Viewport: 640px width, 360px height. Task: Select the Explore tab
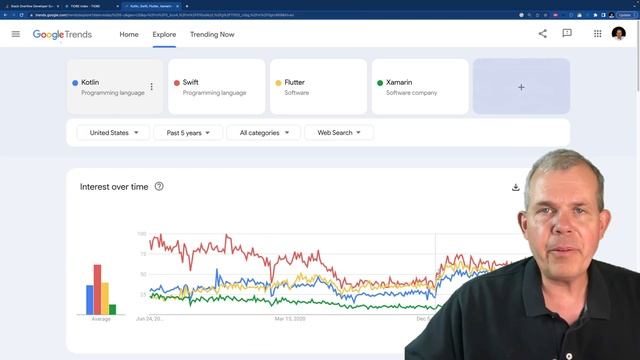(164, 35)
